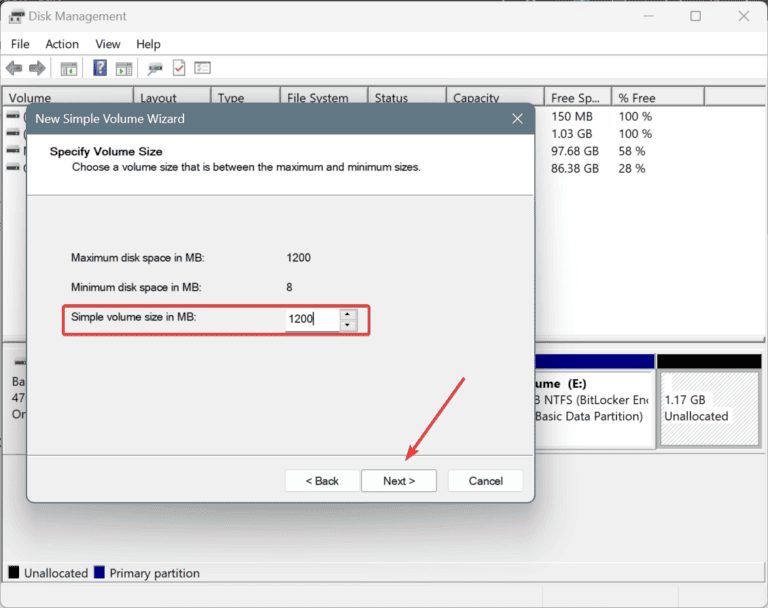The image size is (768, 608).
Task: Select the 1.17 GB Unallocated partition block
Action: (708, 408)
